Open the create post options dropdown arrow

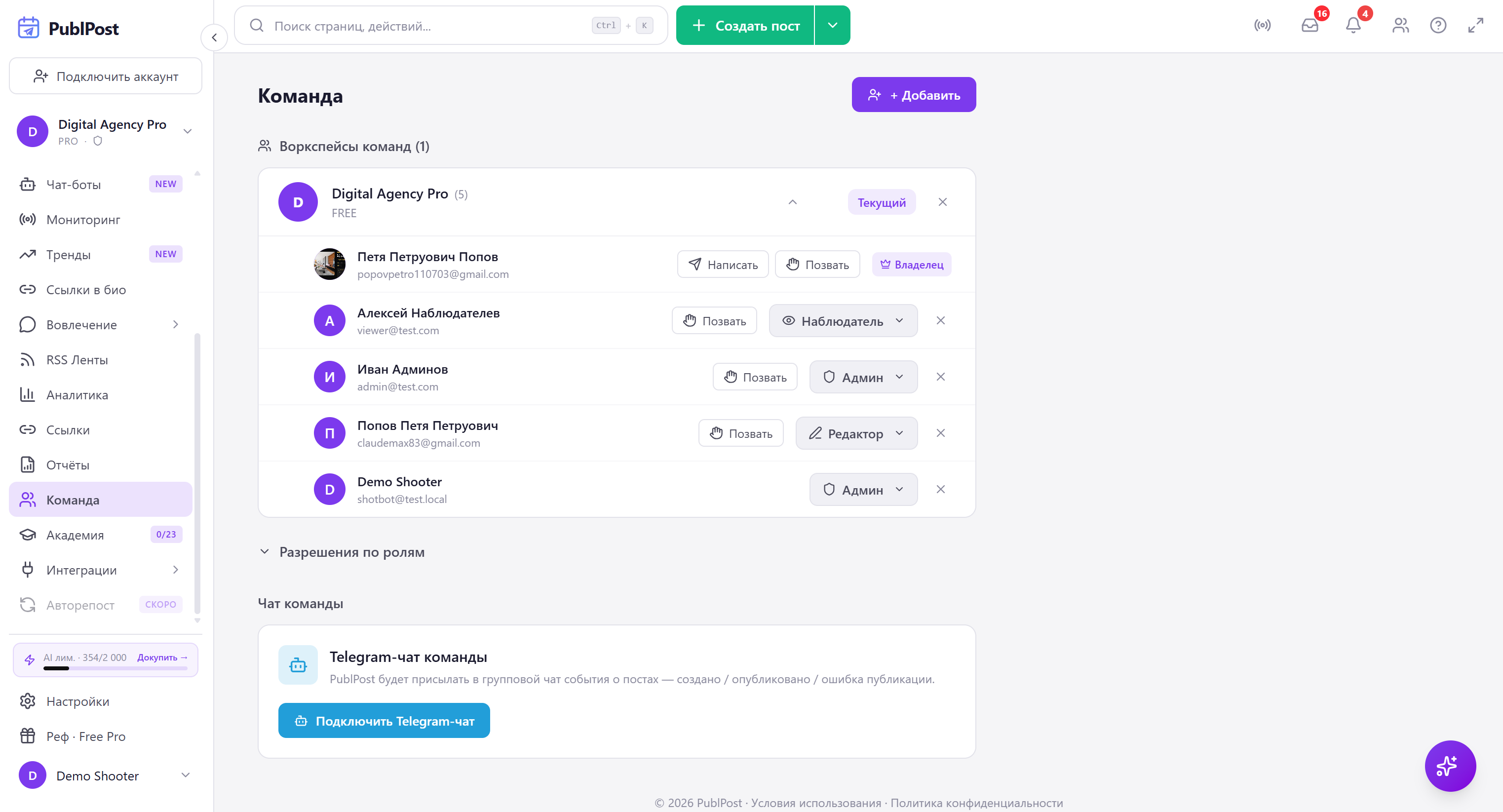[833, 25]
